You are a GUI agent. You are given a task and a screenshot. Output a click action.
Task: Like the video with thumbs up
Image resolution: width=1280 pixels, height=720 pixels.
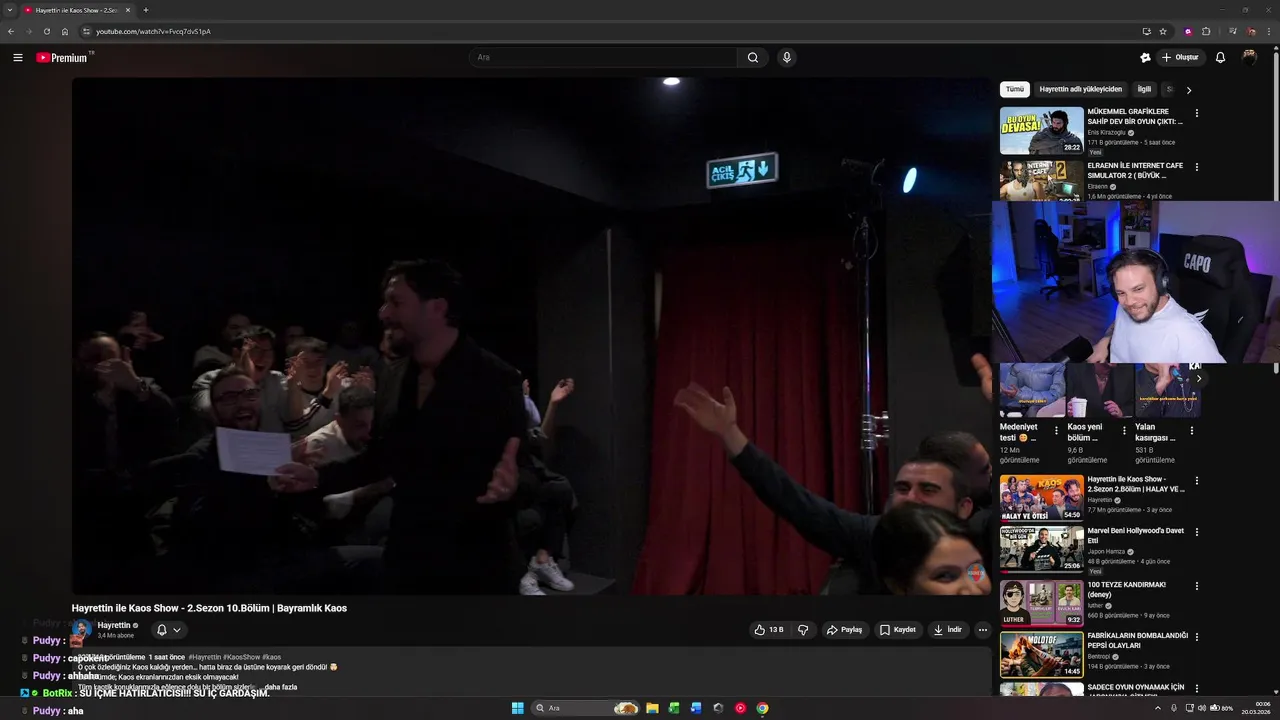click(769, 630)
